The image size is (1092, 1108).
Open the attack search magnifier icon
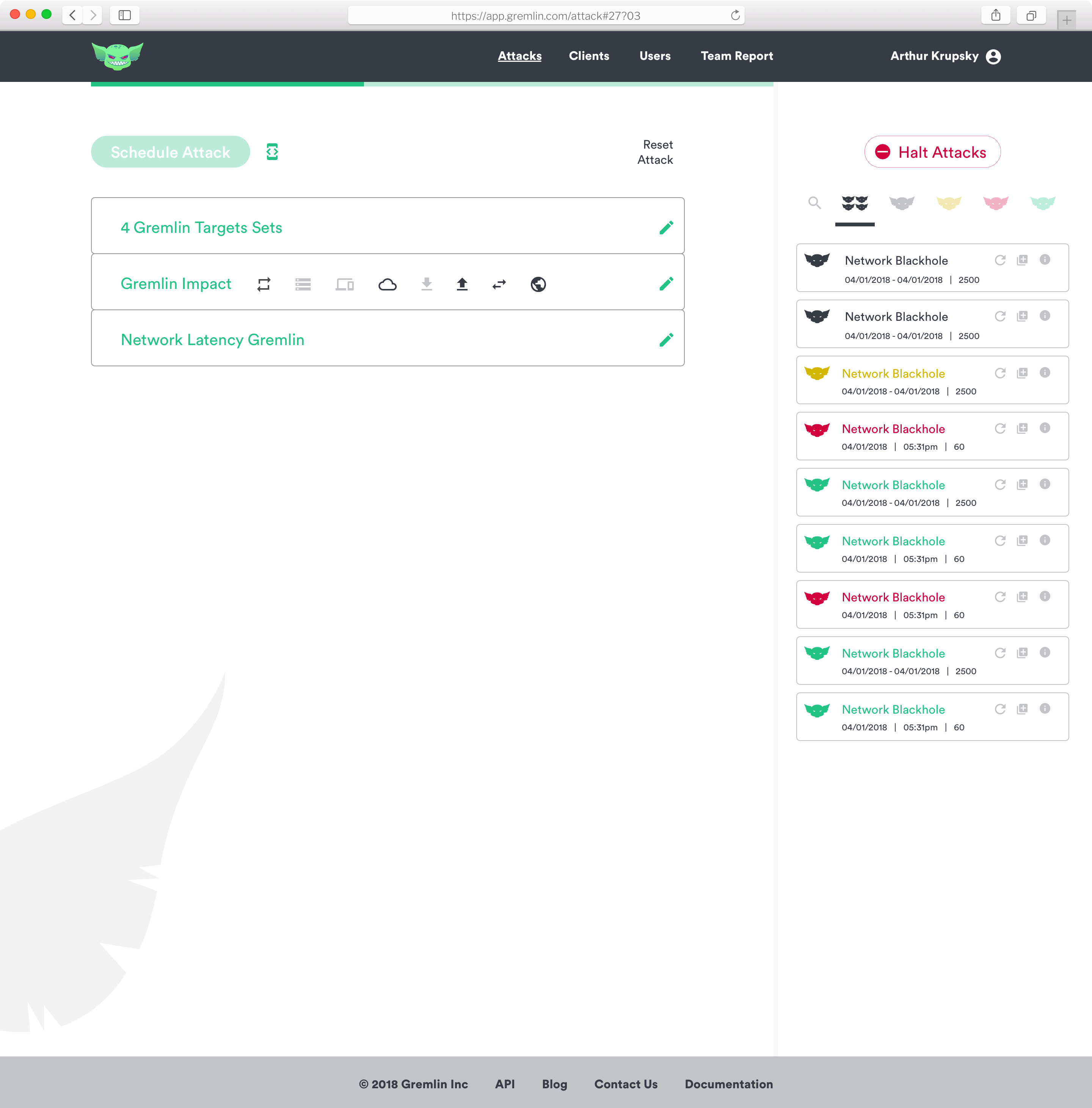(814, 202)
